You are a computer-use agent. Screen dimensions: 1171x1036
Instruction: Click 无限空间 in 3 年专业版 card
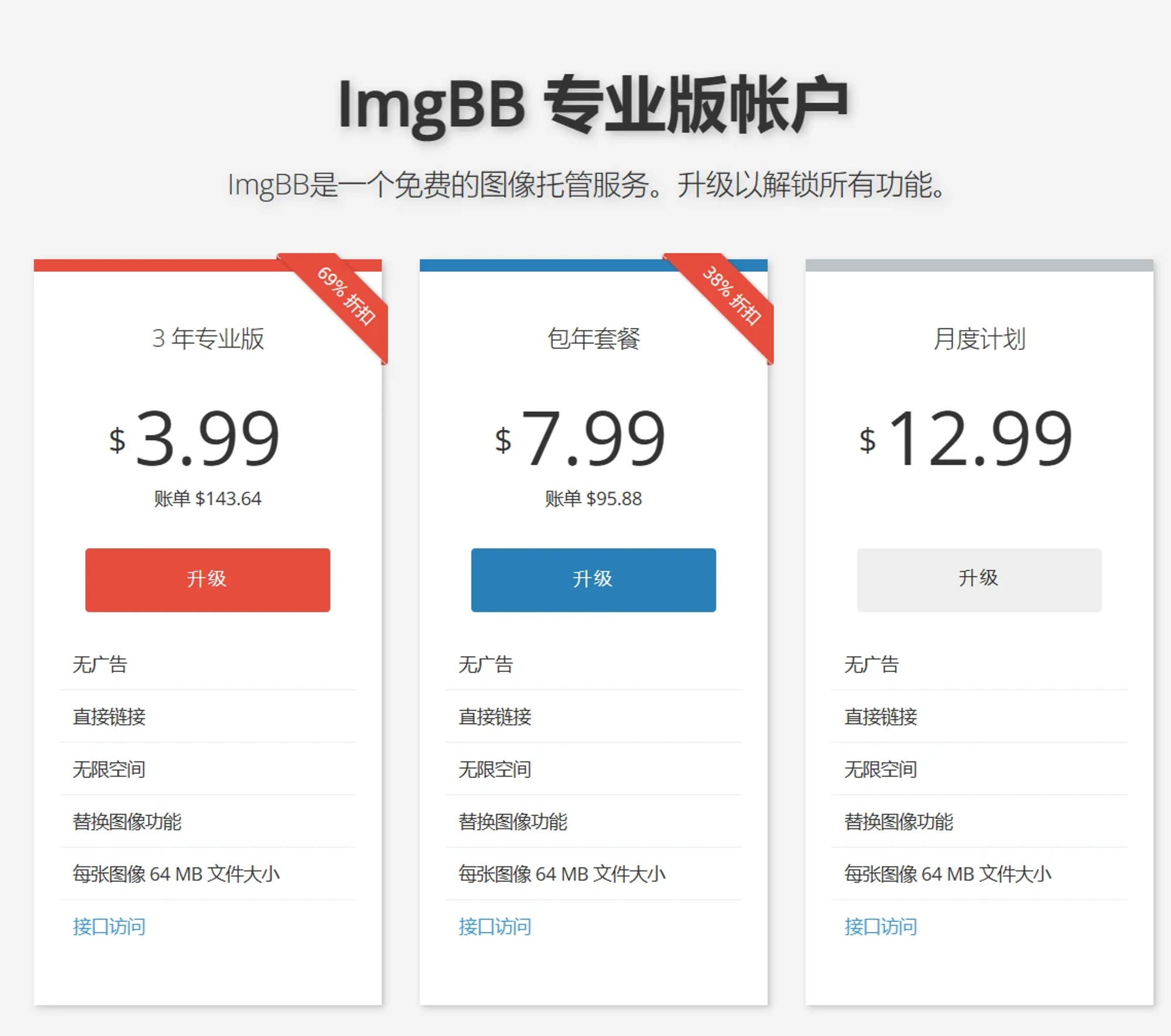pos(109,769)
